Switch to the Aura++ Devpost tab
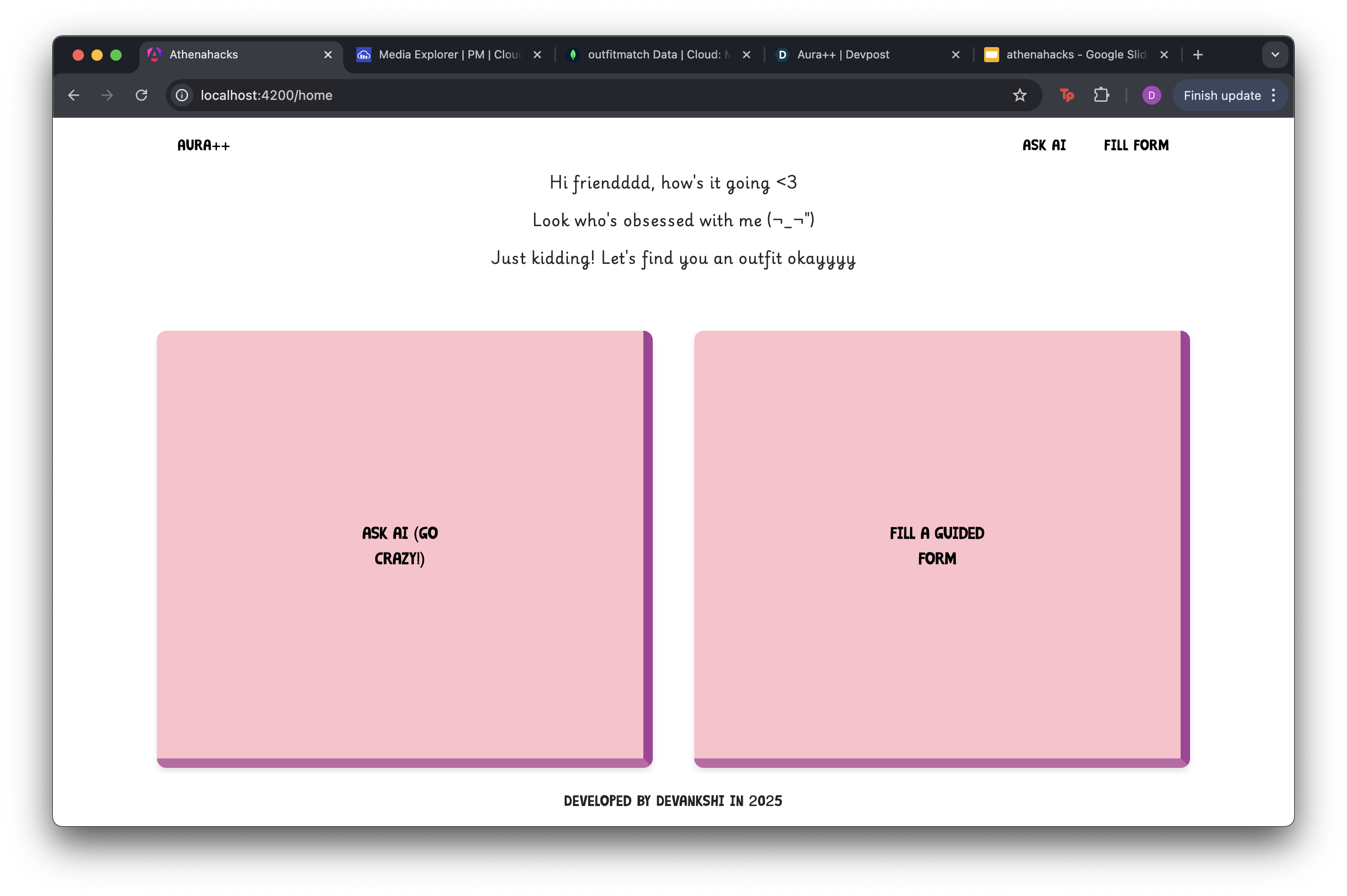Viewport: 1347px width, 896px height. (843, 55)
